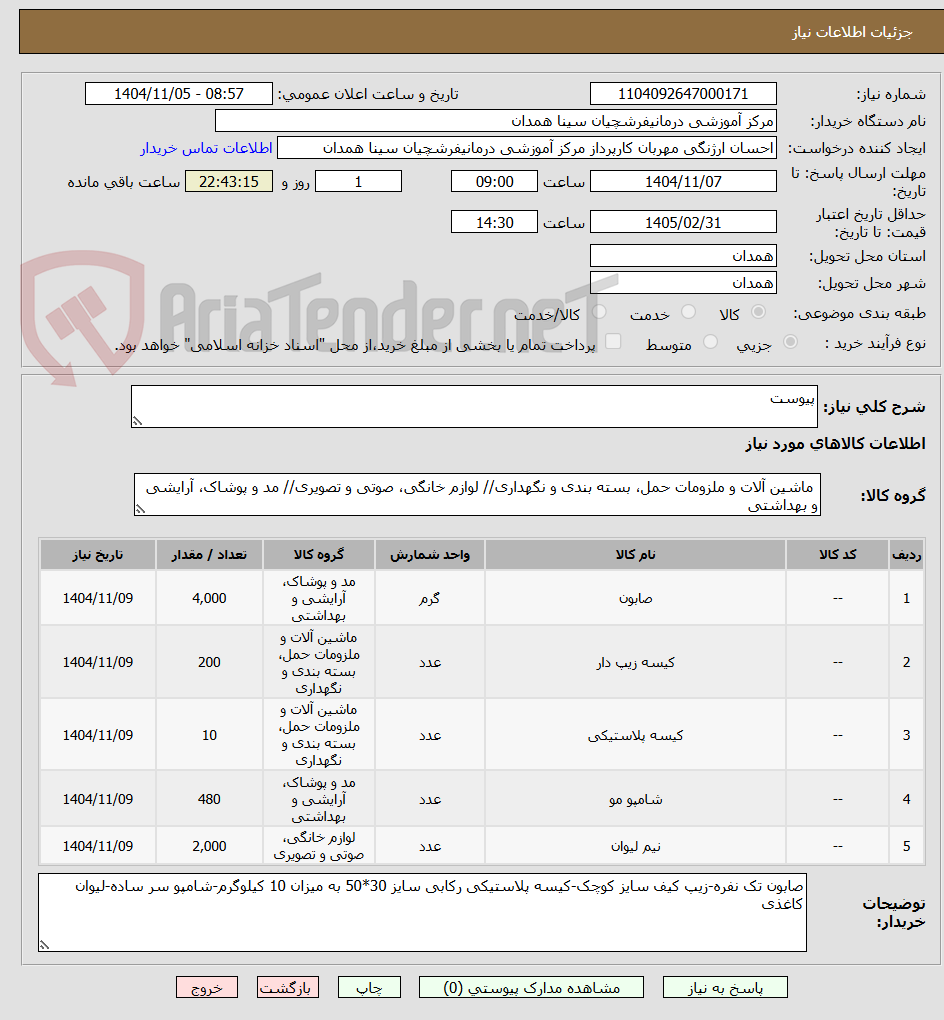944x1020 pixels.
Task: Click the شامپو مو item name
Action: (x=635, y=799)
